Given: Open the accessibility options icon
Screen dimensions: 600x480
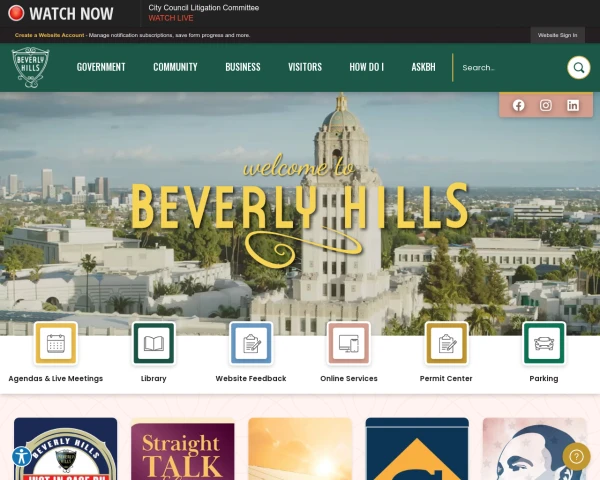Looking at the screenshot, I should 21,456.
